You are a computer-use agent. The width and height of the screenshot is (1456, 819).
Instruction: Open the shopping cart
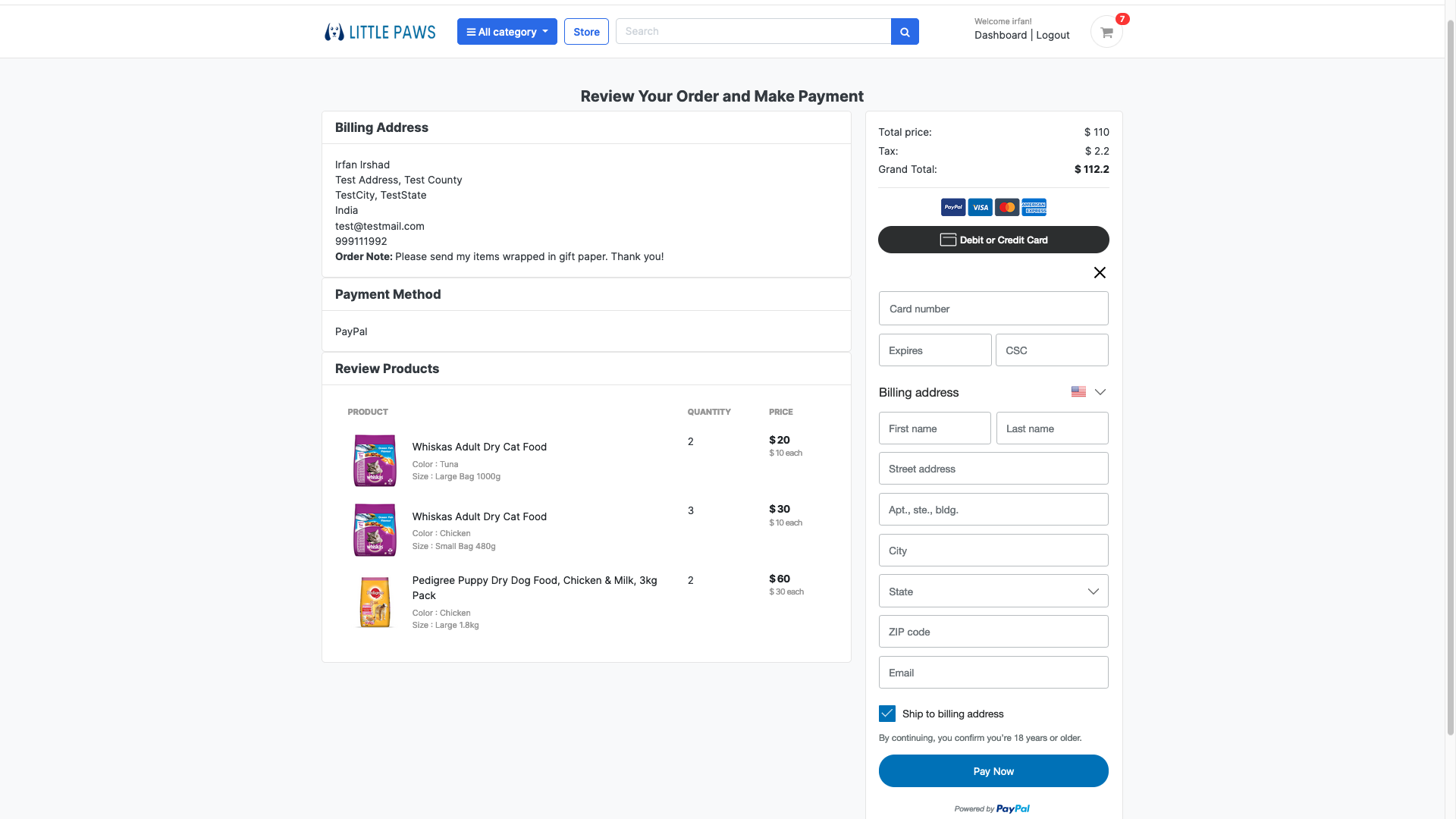point(1106,31)
